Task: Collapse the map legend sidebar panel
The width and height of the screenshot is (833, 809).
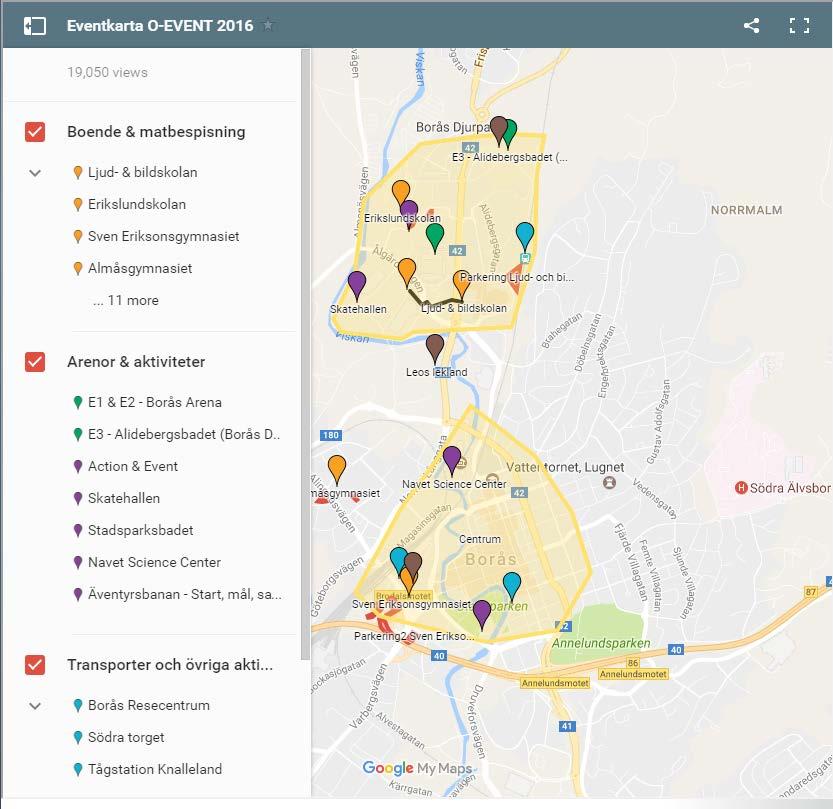Action: [35, 25]
